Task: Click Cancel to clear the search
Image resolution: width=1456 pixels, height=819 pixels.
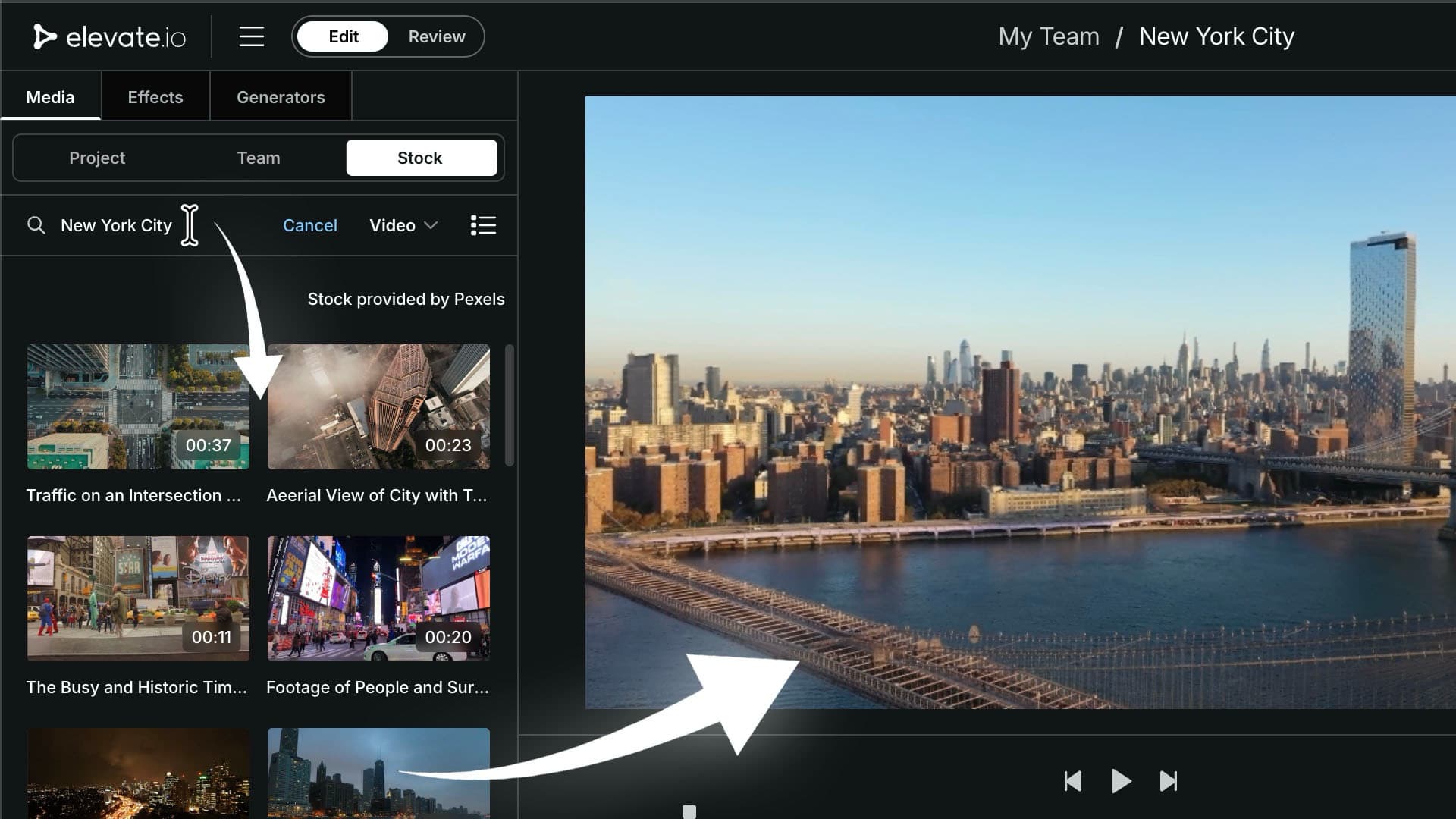Action: tap(310, 224)
